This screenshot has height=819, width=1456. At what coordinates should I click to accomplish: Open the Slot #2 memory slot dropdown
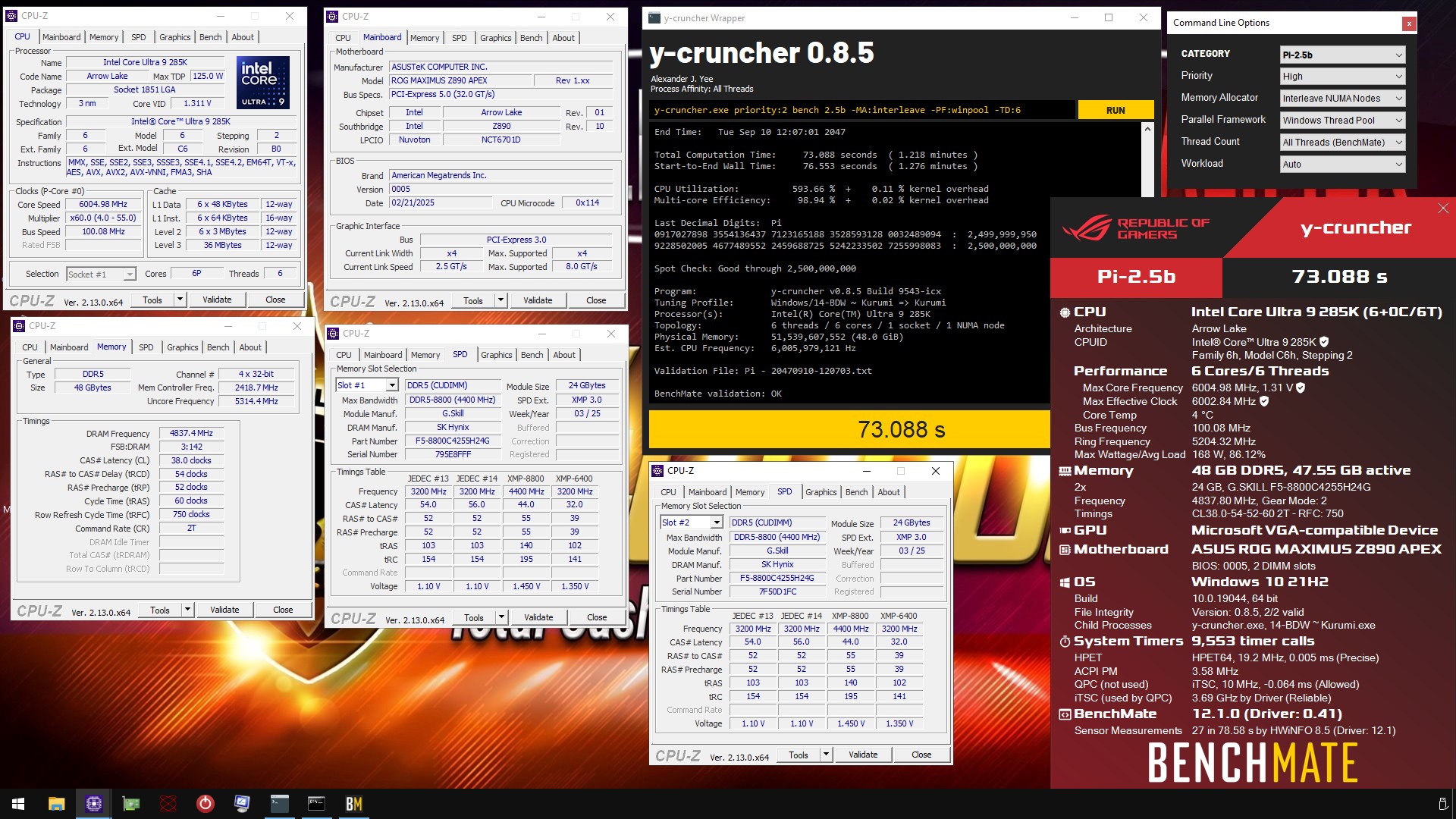coord(692,522)
